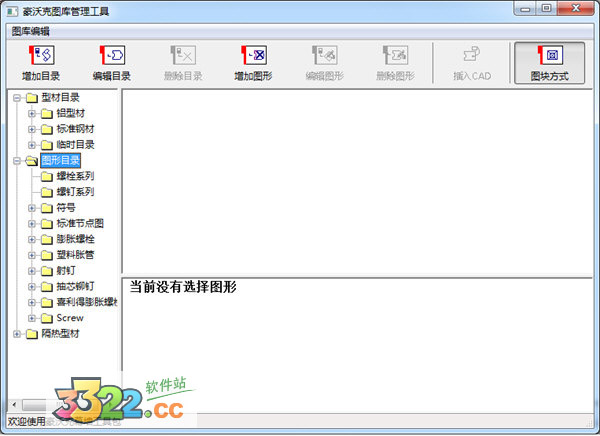
Task: Expand the 塑料胀管 folder node
Action: [x=32, y=255]
